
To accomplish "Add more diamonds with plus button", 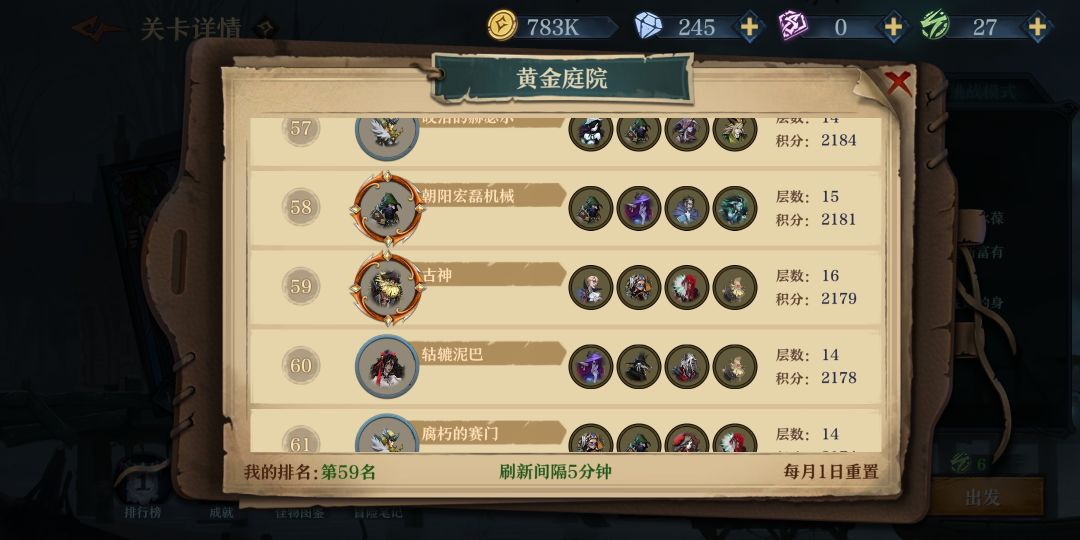I will point(749,28).
